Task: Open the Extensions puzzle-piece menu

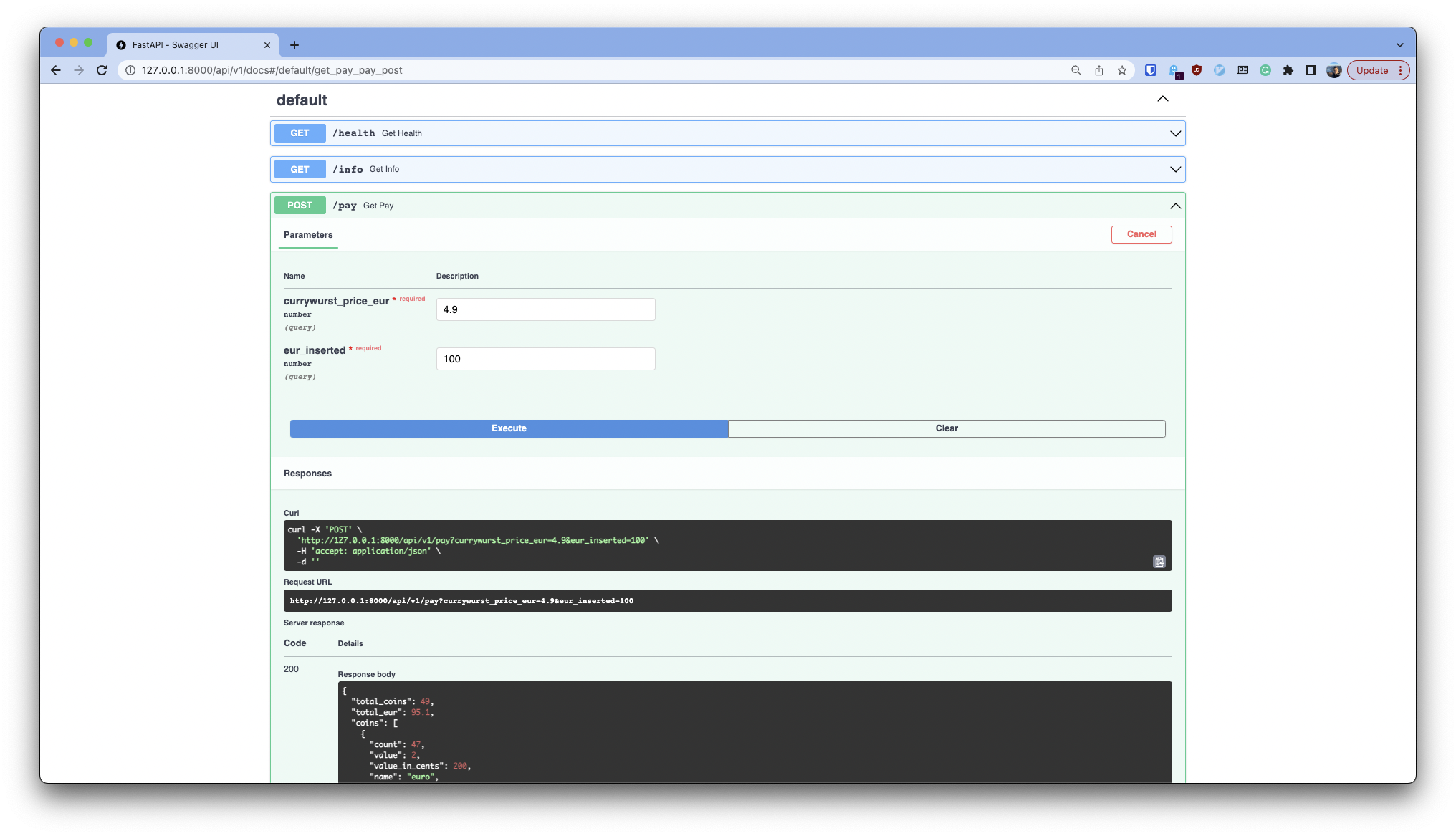Action: (x=1288, y=70)
